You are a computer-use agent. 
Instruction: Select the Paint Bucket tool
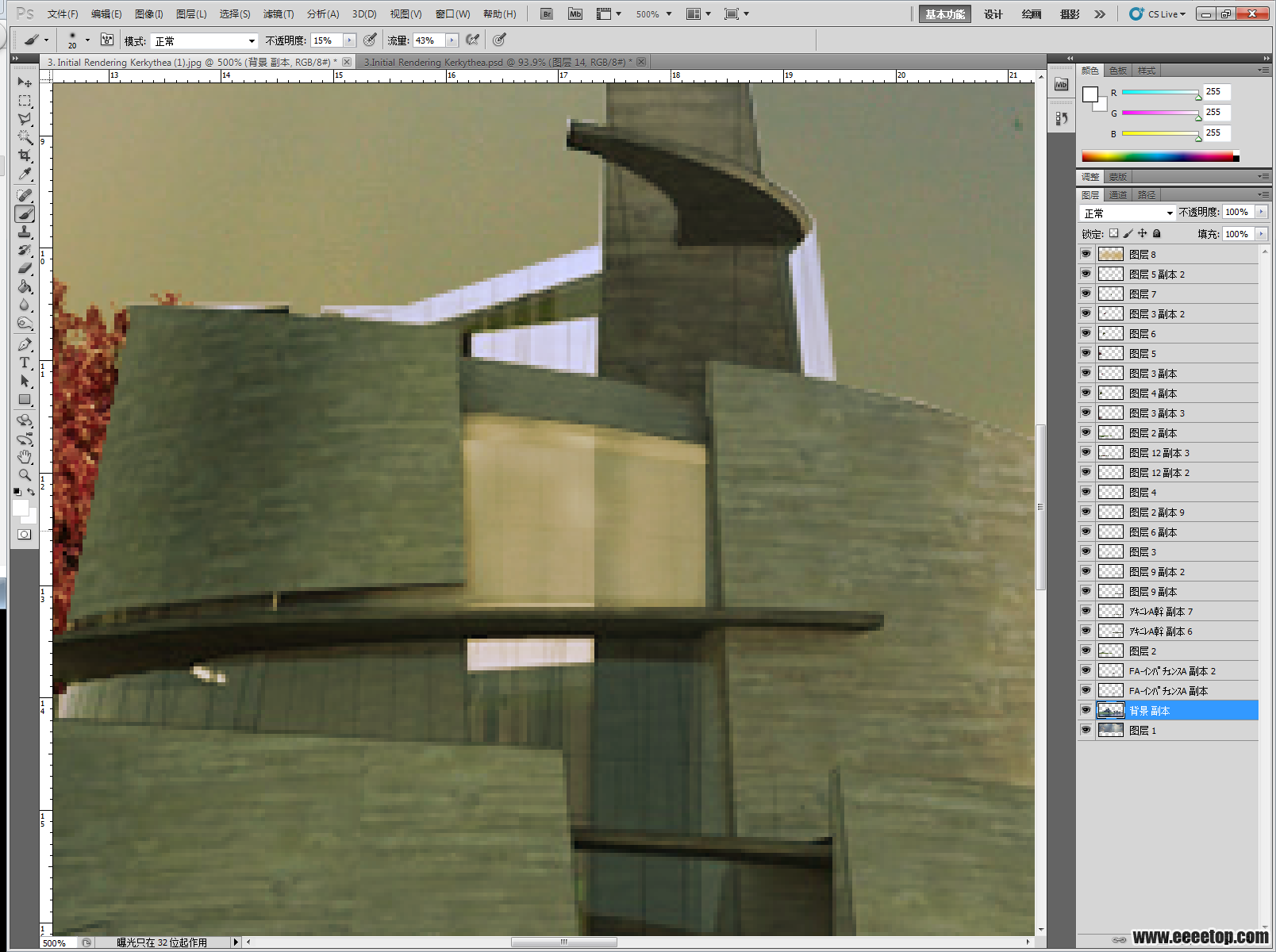pos(25,286)
